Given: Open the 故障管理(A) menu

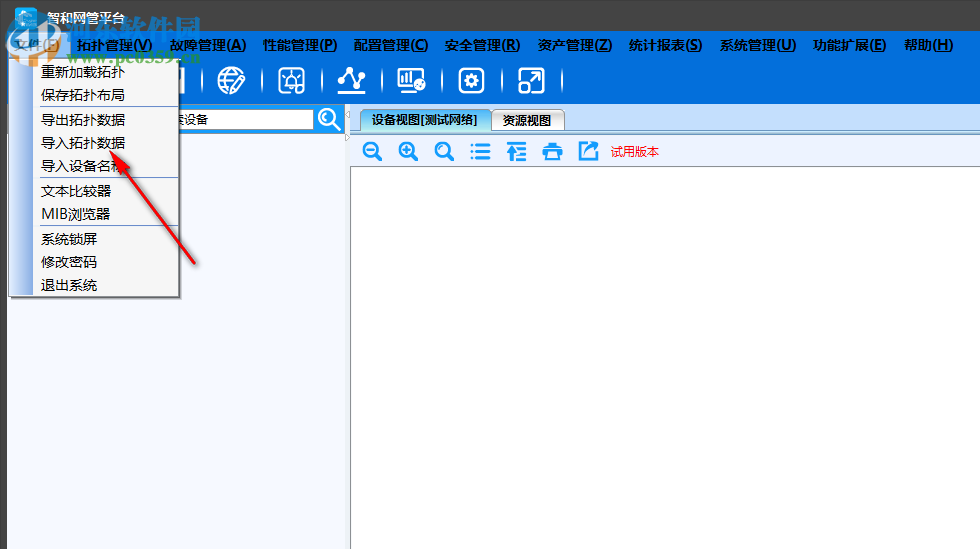Looking at the screenshot, I should [208, 45].
